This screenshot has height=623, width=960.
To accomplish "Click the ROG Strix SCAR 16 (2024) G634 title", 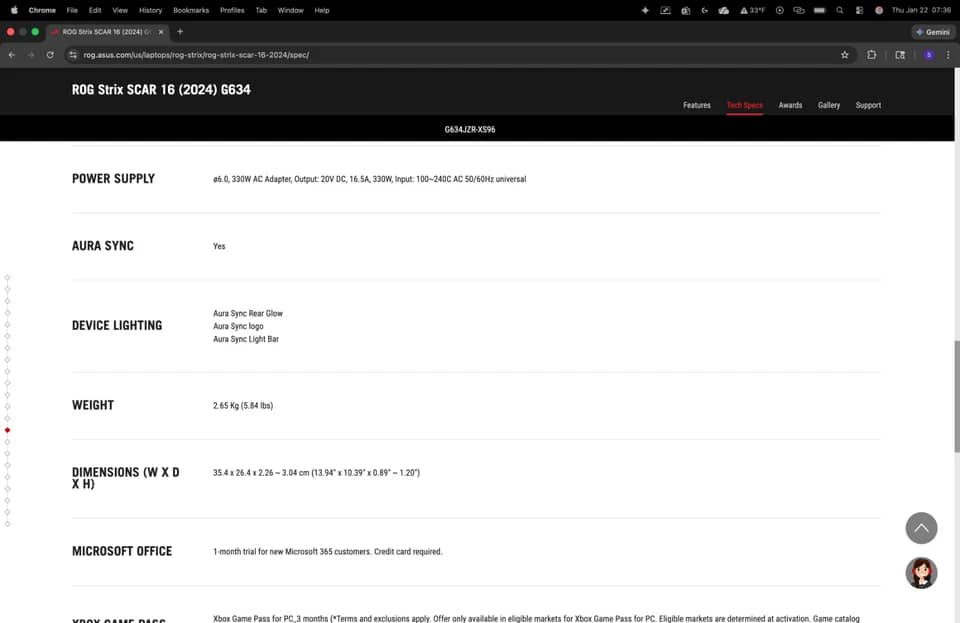I will point(161,89).
